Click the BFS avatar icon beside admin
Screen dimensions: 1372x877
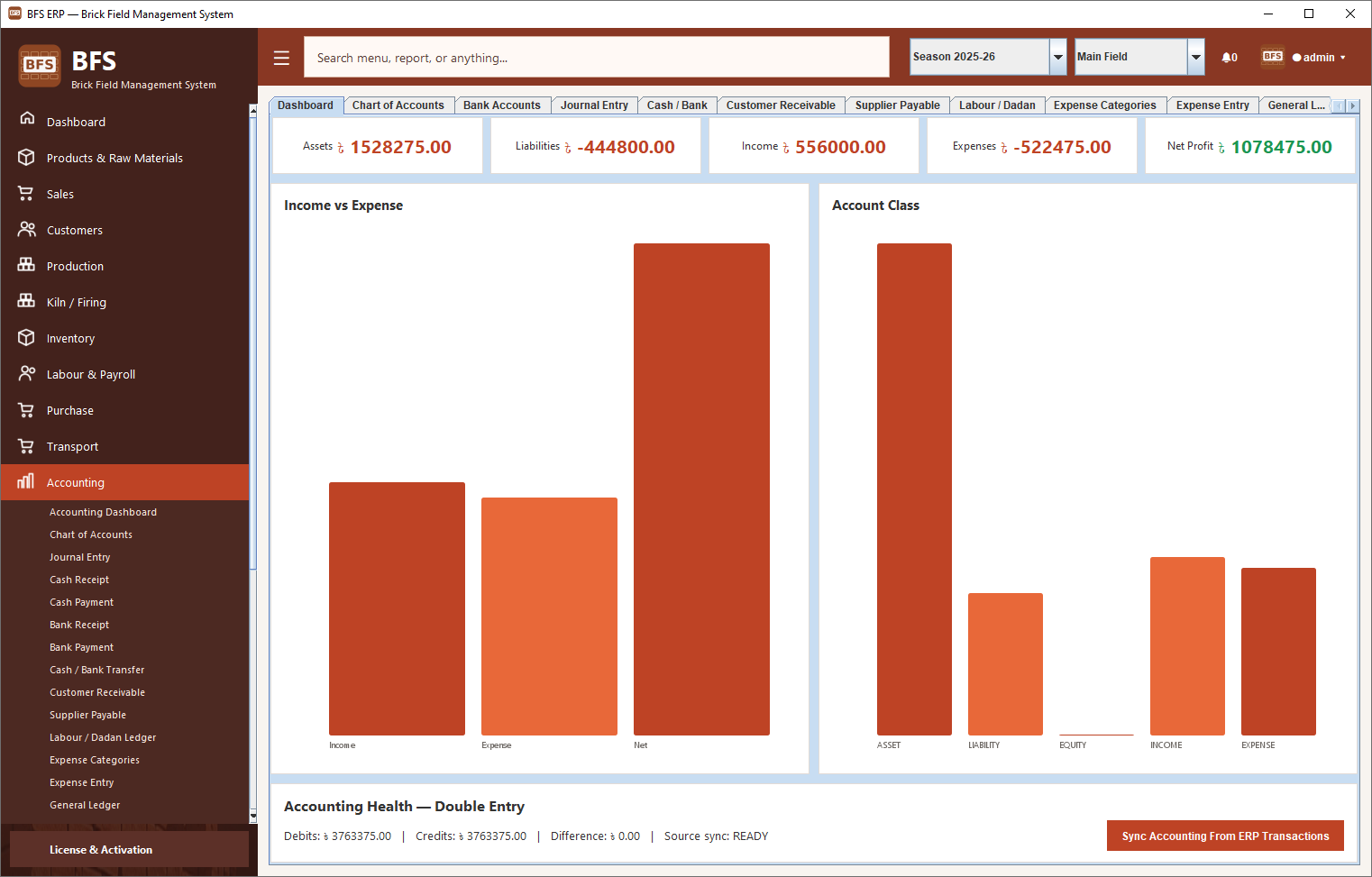click(1273, 56)
